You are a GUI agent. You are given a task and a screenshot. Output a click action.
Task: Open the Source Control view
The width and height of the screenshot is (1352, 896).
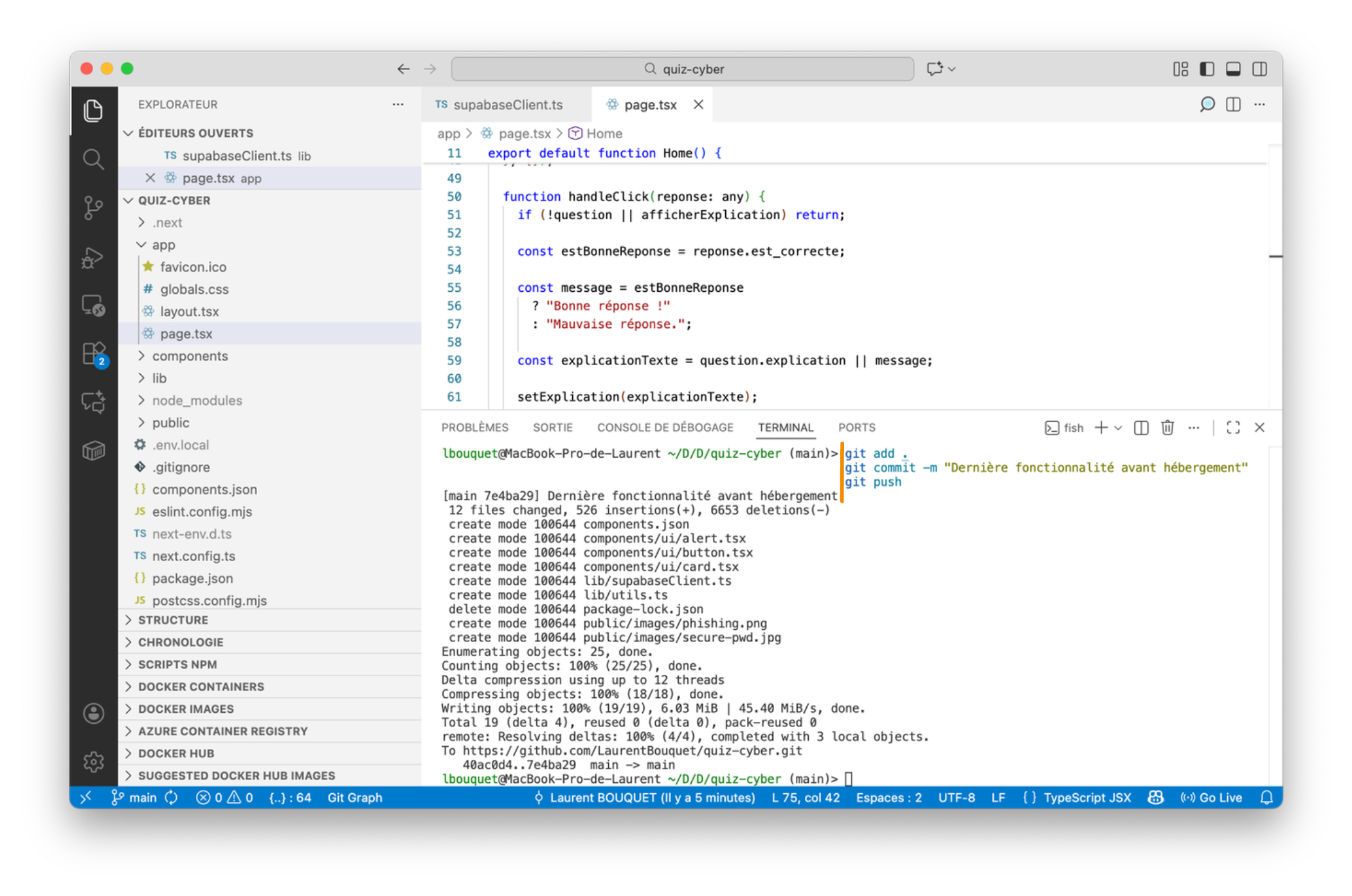point(94,208)
